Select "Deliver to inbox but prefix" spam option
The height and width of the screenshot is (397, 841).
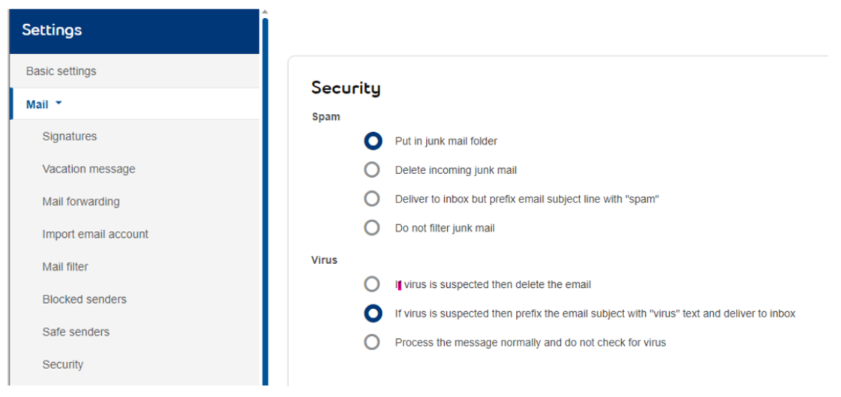pos(372,199)
